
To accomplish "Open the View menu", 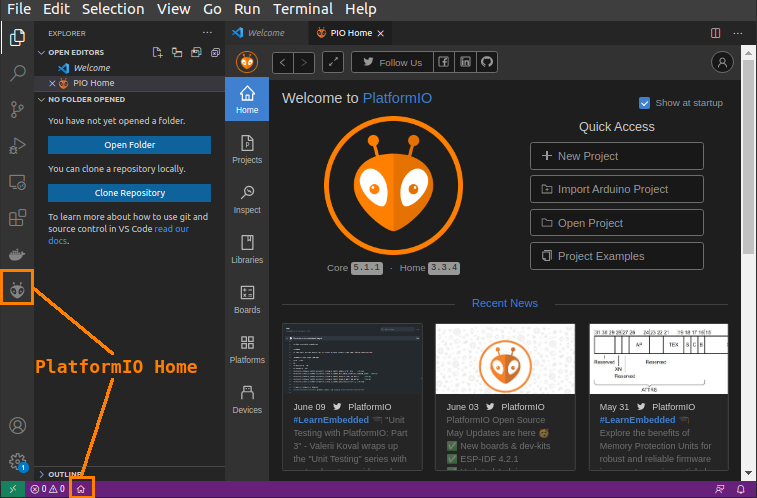I will point(173,9).
